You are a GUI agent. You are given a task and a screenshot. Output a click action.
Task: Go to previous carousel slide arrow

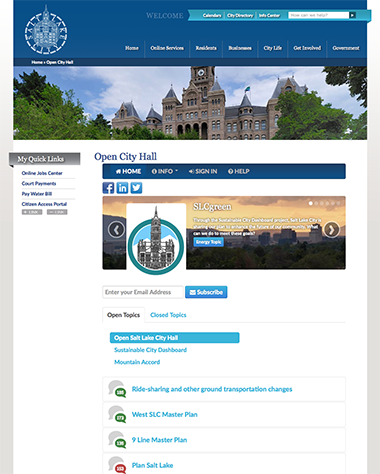coord(116,229)
